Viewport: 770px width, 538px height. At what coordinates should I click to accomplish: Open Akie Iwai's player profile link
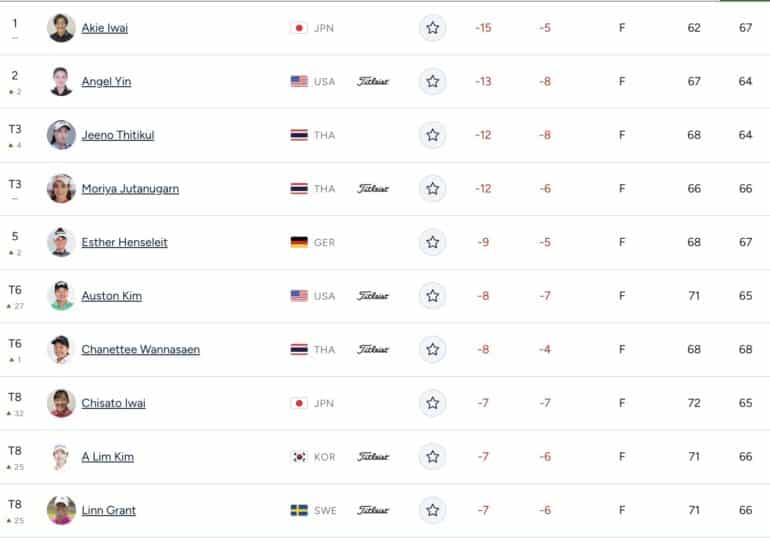[x=105, y=28]
